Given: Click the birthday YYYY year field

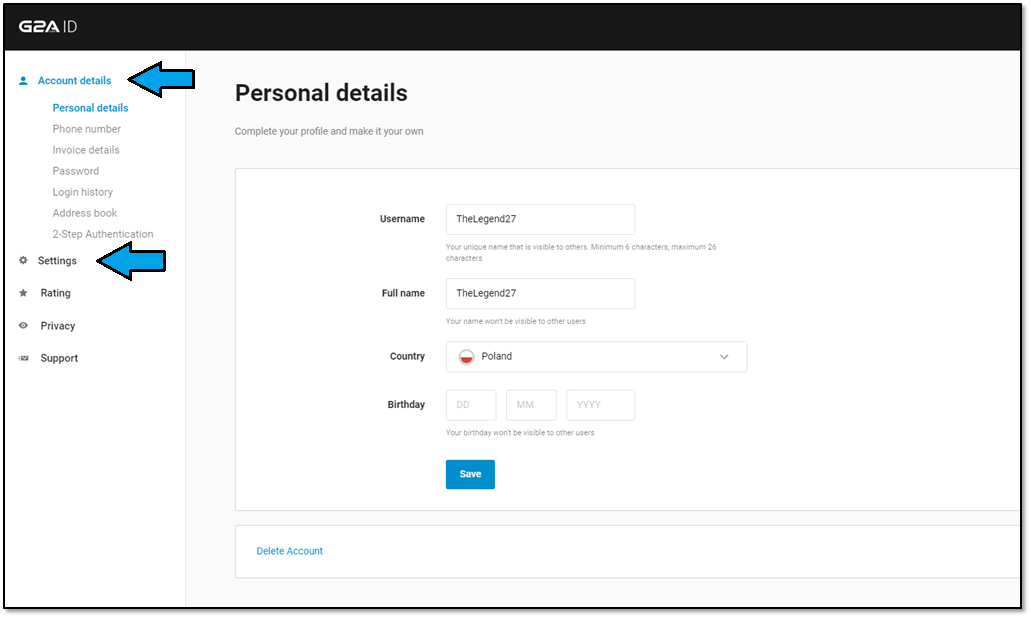Looking at the screenshot, I should pos(600,405).
